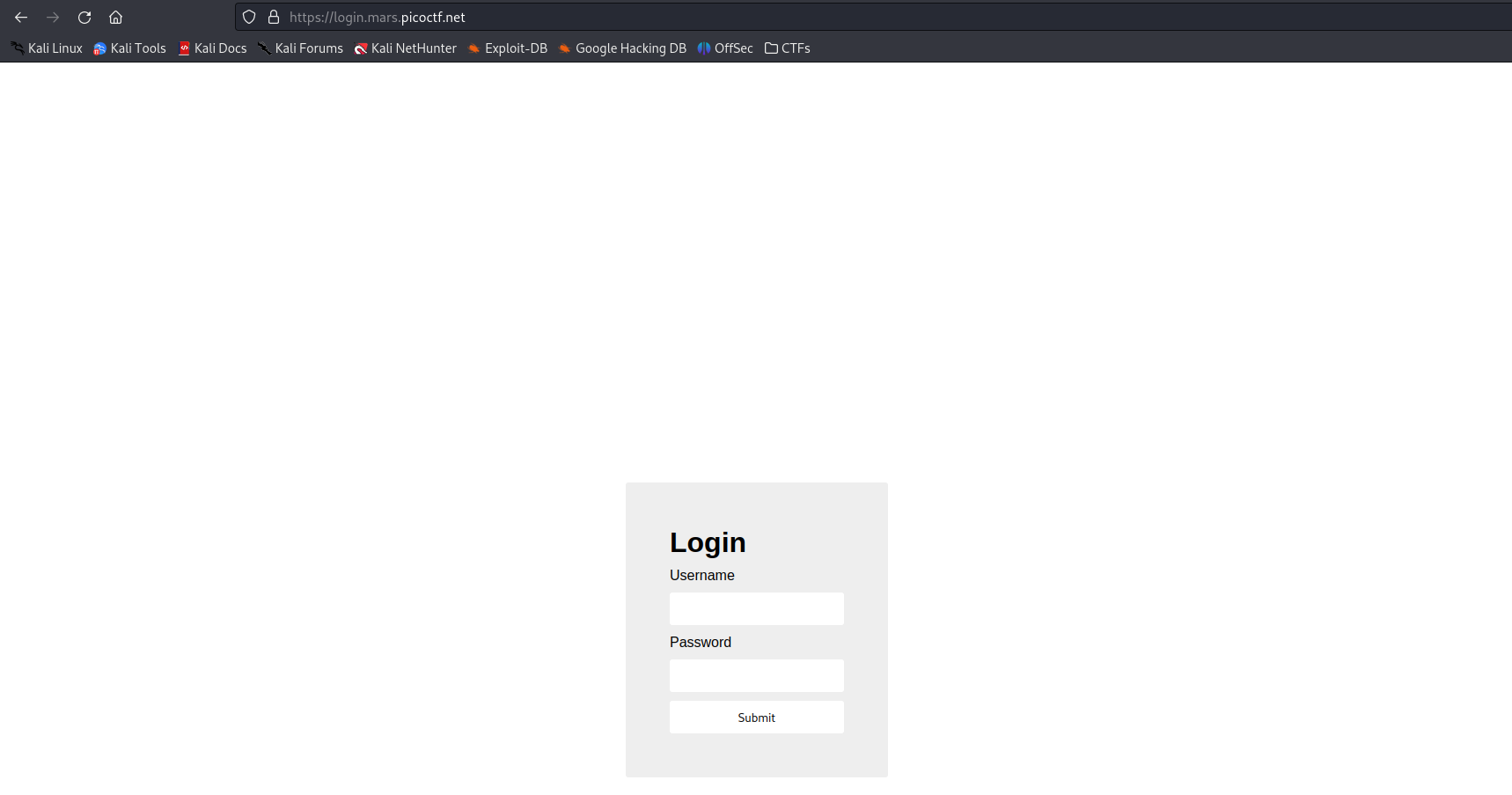Select the Kali Tools bookmark
This screenshot has width=1512, height=795.
(x=129, y=48)
